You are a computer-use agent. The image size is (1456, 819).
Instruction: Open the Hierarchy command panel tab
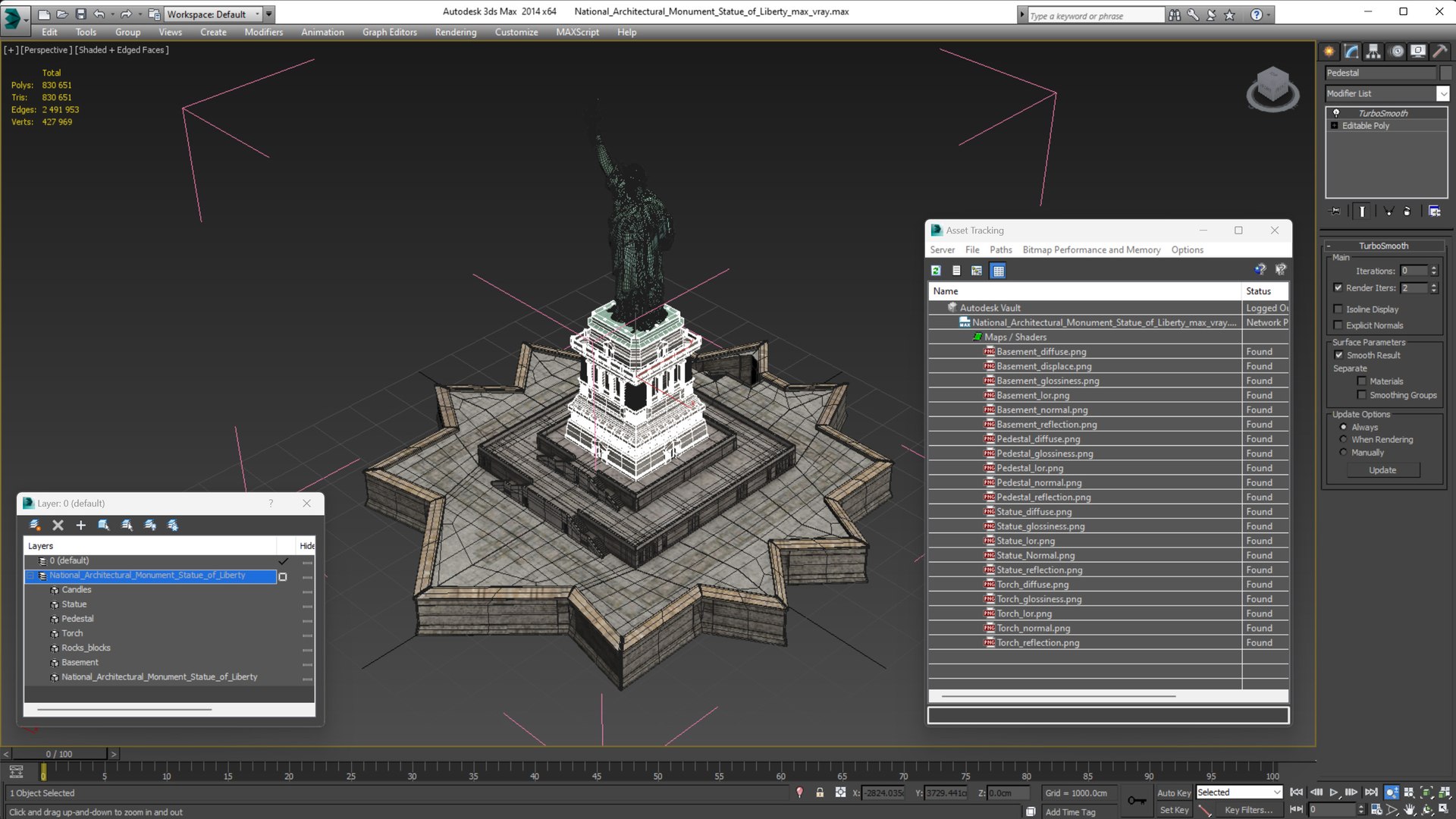[x=1373, y=52]
